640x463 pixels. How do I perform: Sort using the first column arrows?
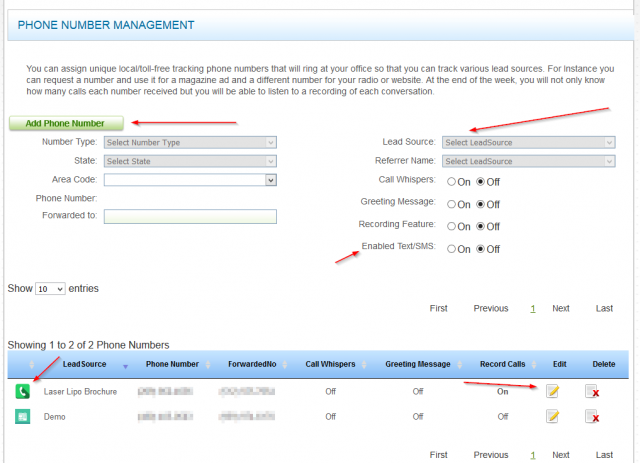tap(31, 364)
